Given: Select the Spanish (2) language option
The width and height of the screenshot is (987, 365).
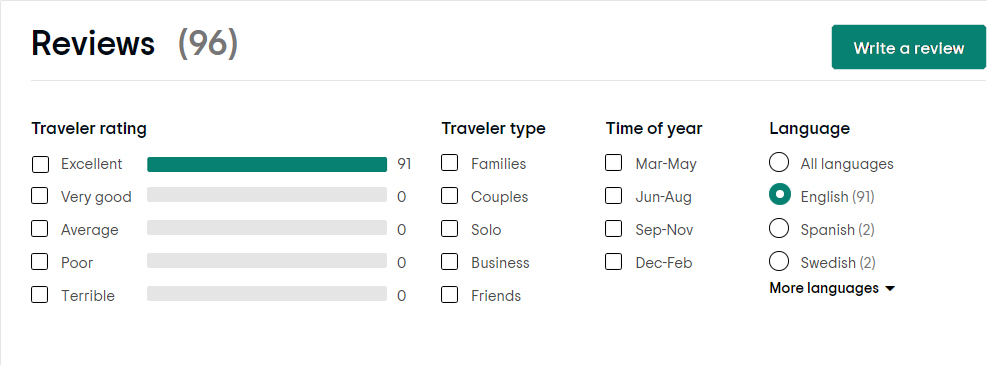Looking at the screenshot, I should tap(779, 228).
